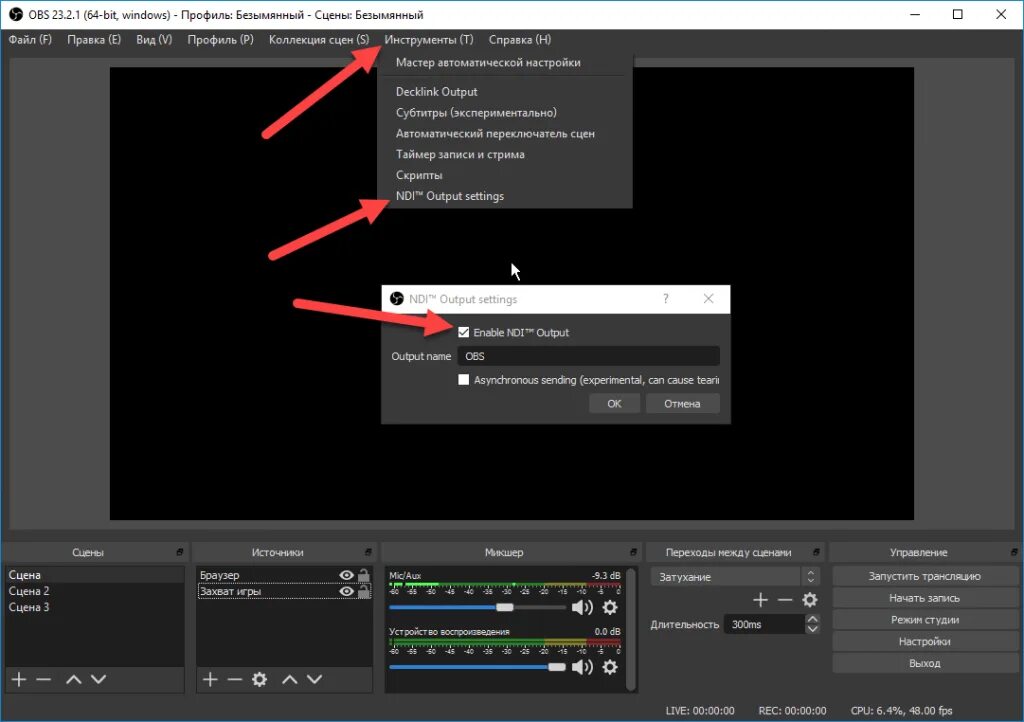Move scene up in Сцены panel

point(74,680)
